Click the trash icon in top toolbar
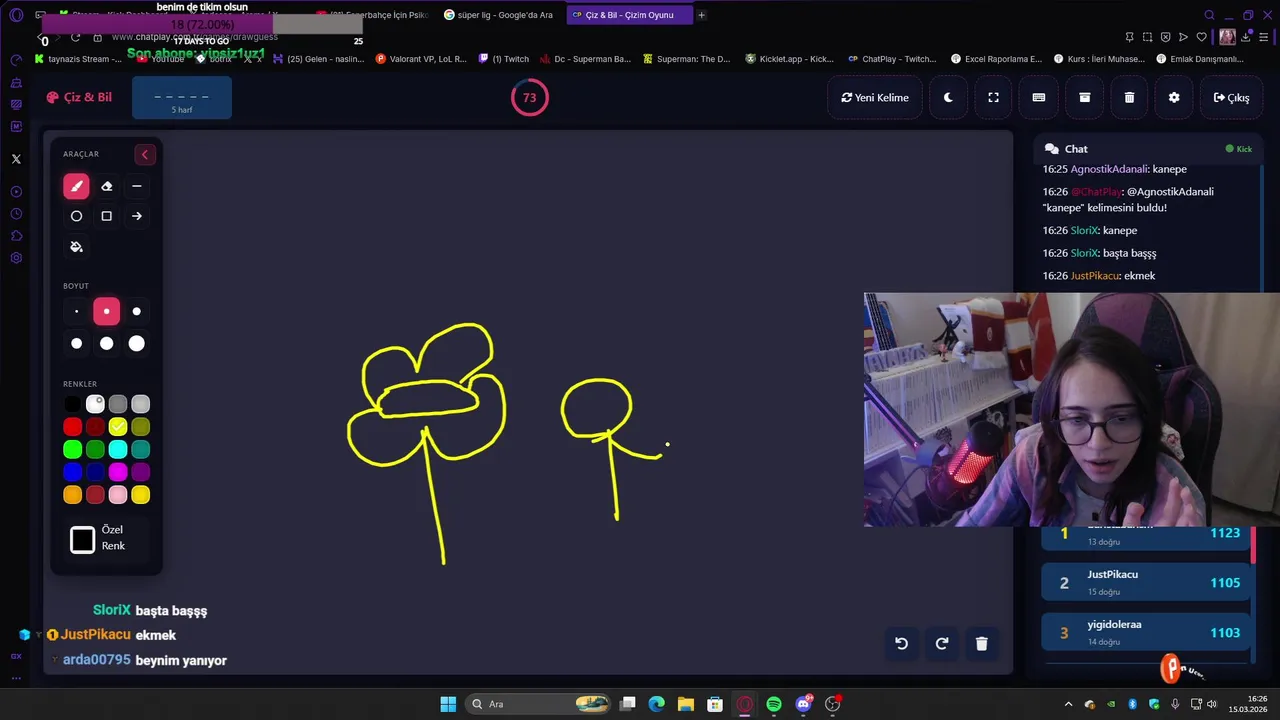Viewport: 1280px width, 720px height. click(1129, 98)
